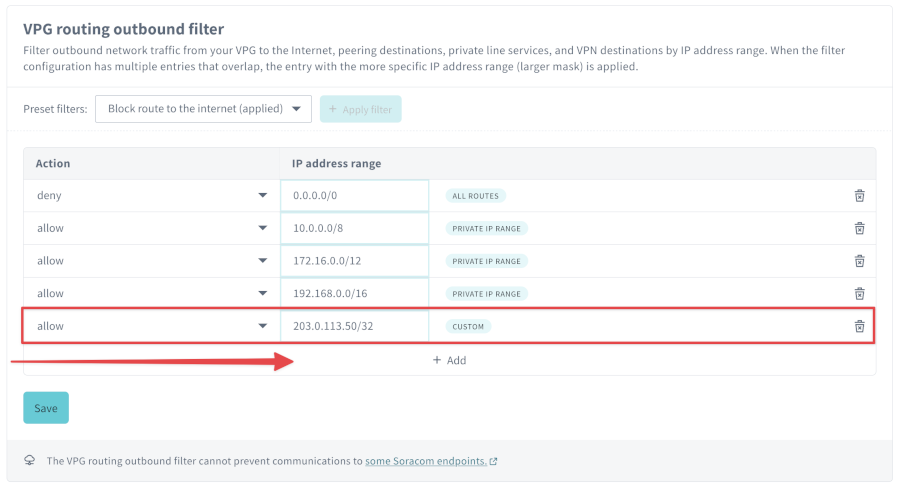Edit the 172.16.0.0/12 IP range field
Viewport: 900px width, 486px height.
(355, 261)
